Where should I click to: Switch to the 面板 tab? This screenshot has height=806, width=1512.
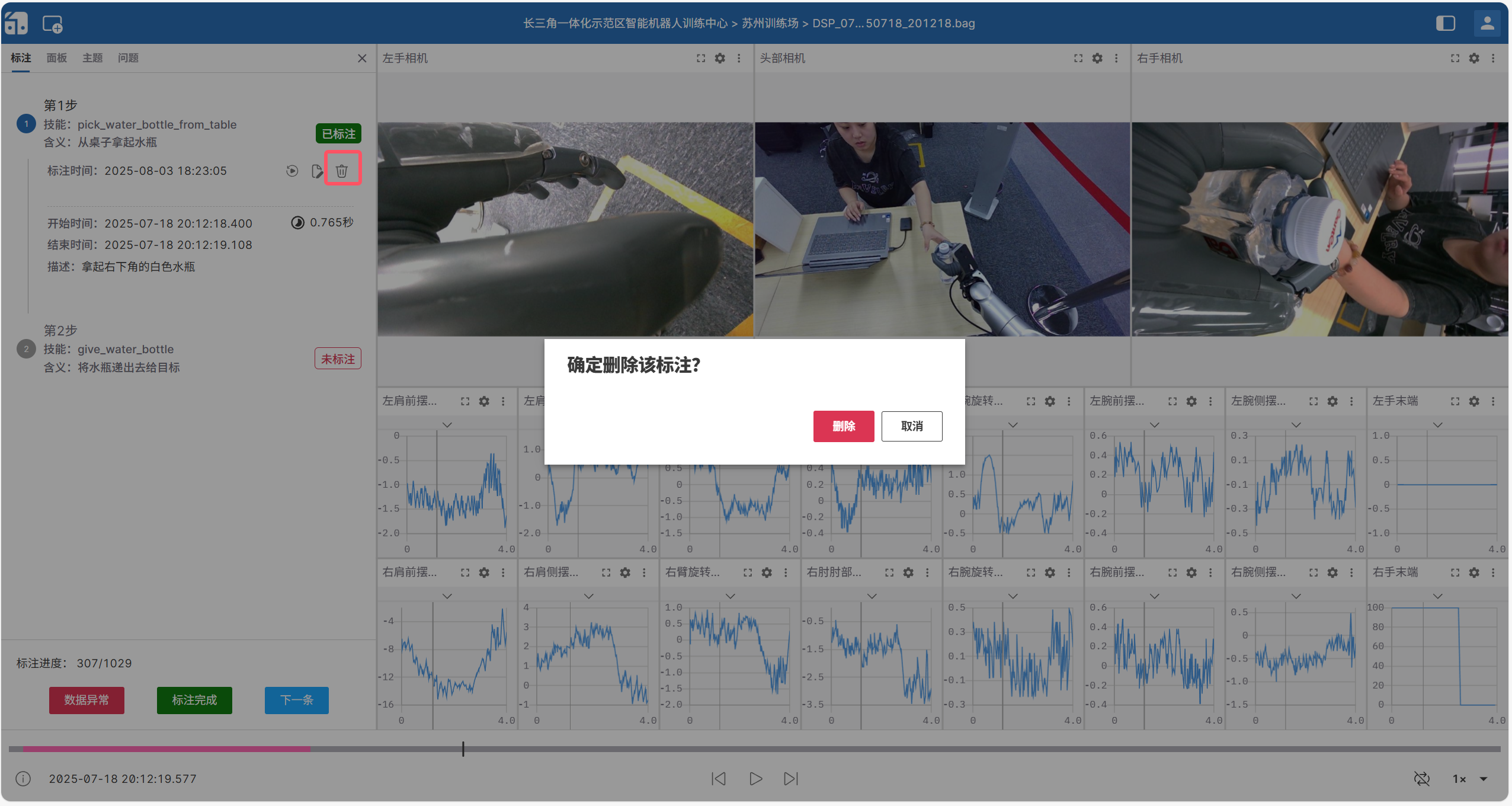point(57,58)
